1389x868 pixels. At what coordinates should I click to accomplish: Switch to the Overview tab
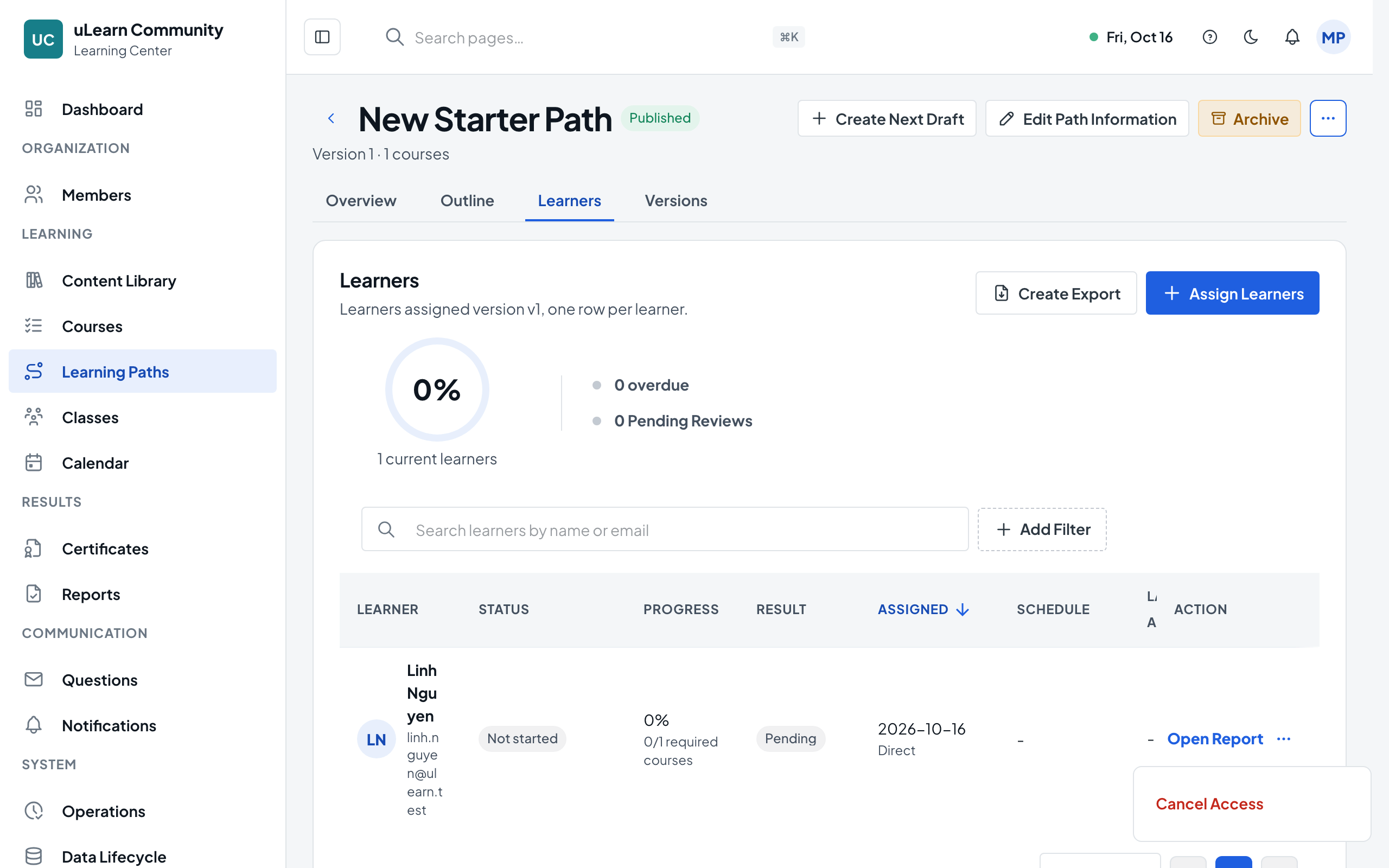(x=361, y=200)
